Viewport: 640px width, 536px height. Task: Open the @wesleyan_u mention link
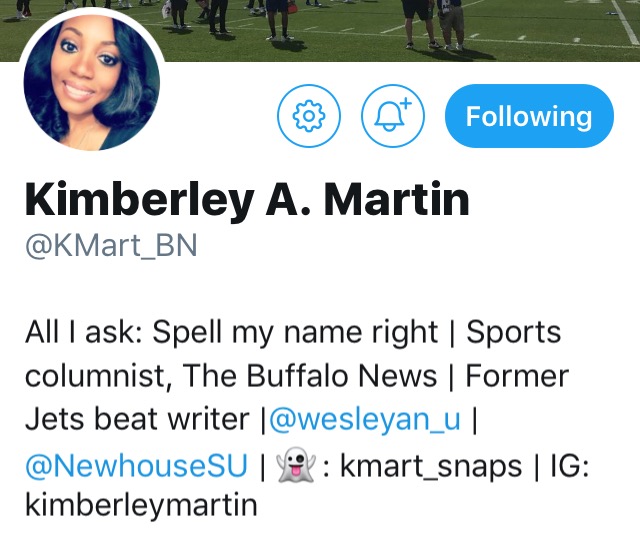pos(364,419)
